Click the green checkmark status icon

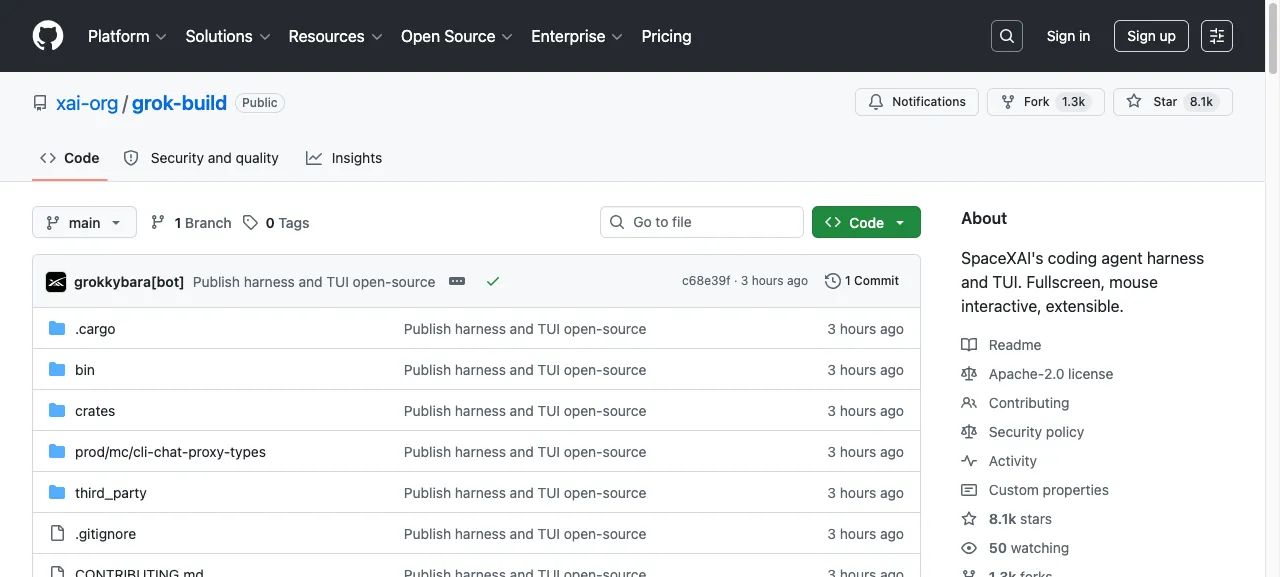tap(493, 282)
